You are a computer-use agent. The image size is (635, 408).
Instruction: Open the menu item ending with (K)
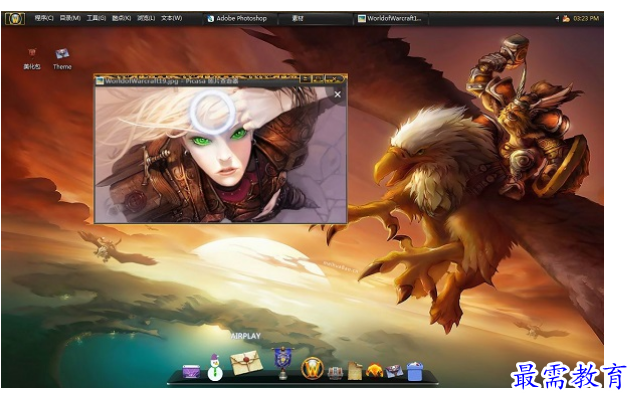[121, 18]
